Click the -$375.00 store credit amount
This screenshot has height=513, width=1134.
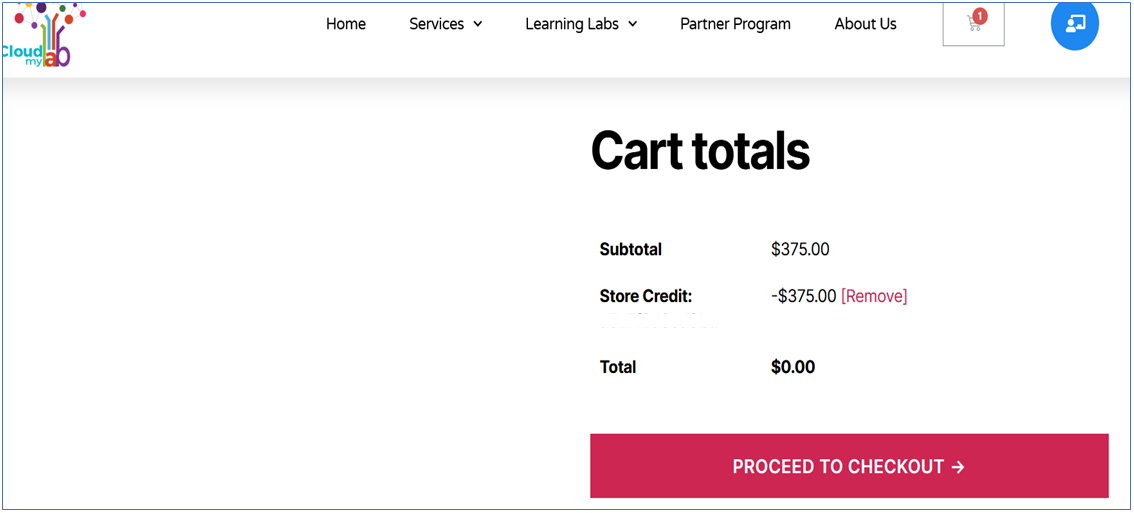point(803,296)
